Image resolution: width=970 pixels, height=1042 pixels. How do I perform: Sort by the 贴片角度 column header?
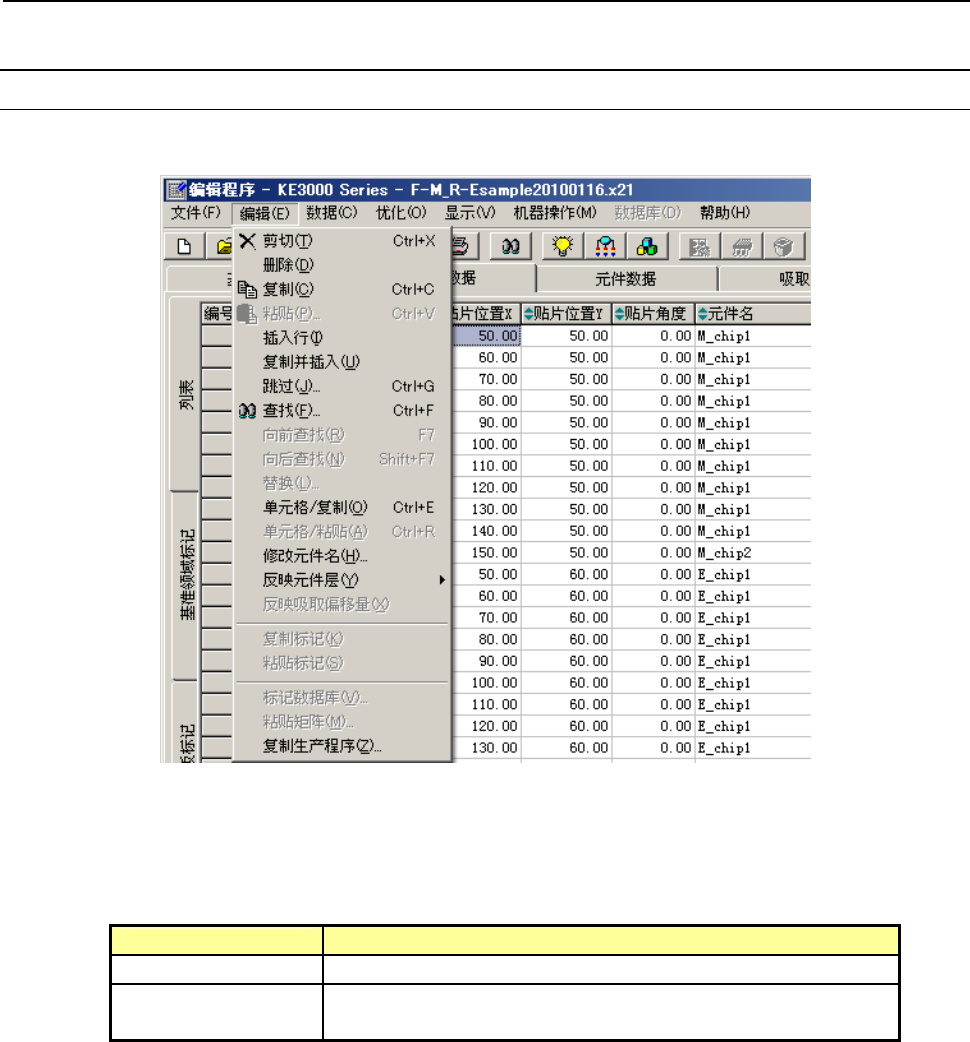653,314
